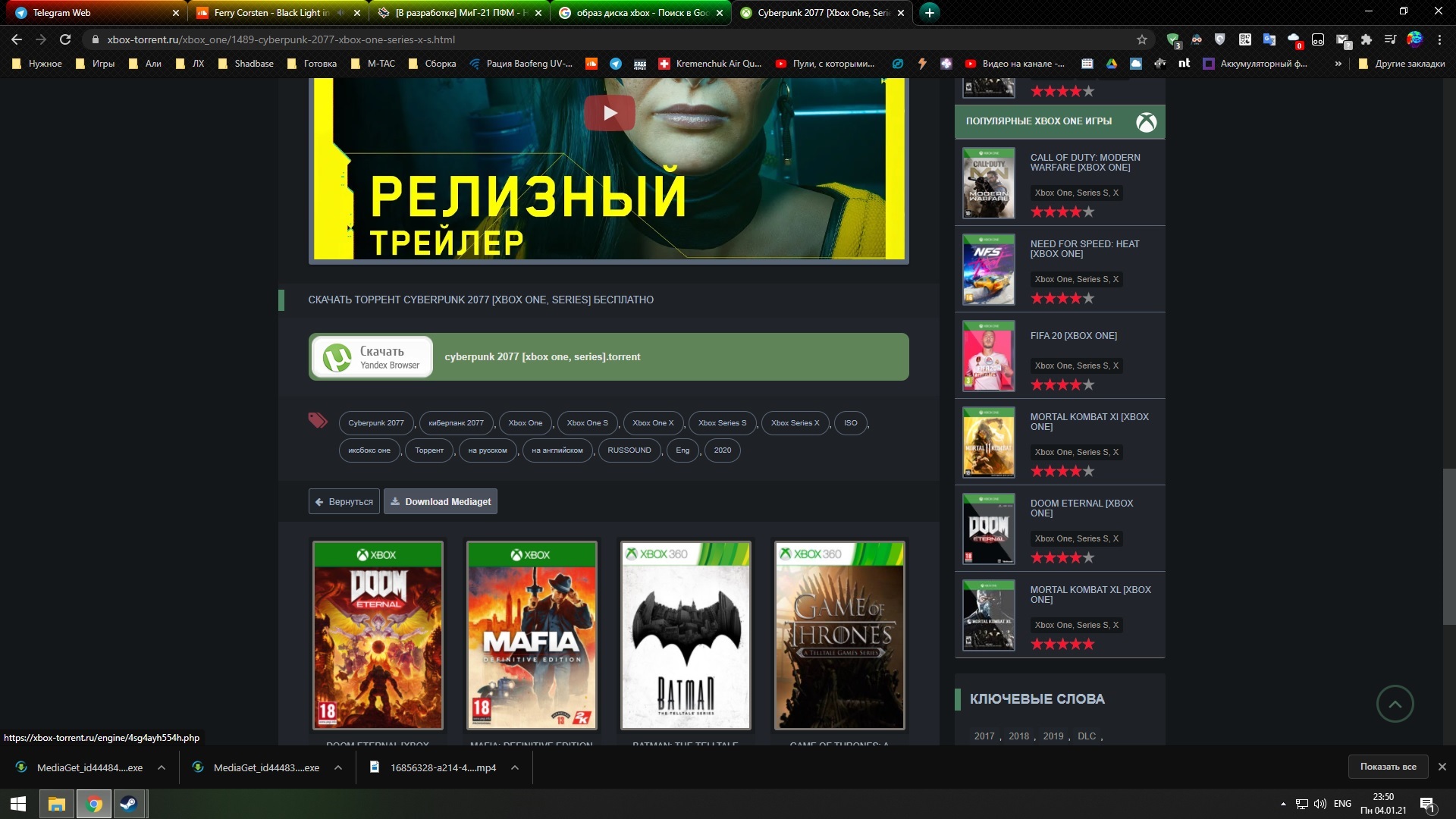
Task: Expand the hidden bookmarks chevron
Action: coord(1338,64)
